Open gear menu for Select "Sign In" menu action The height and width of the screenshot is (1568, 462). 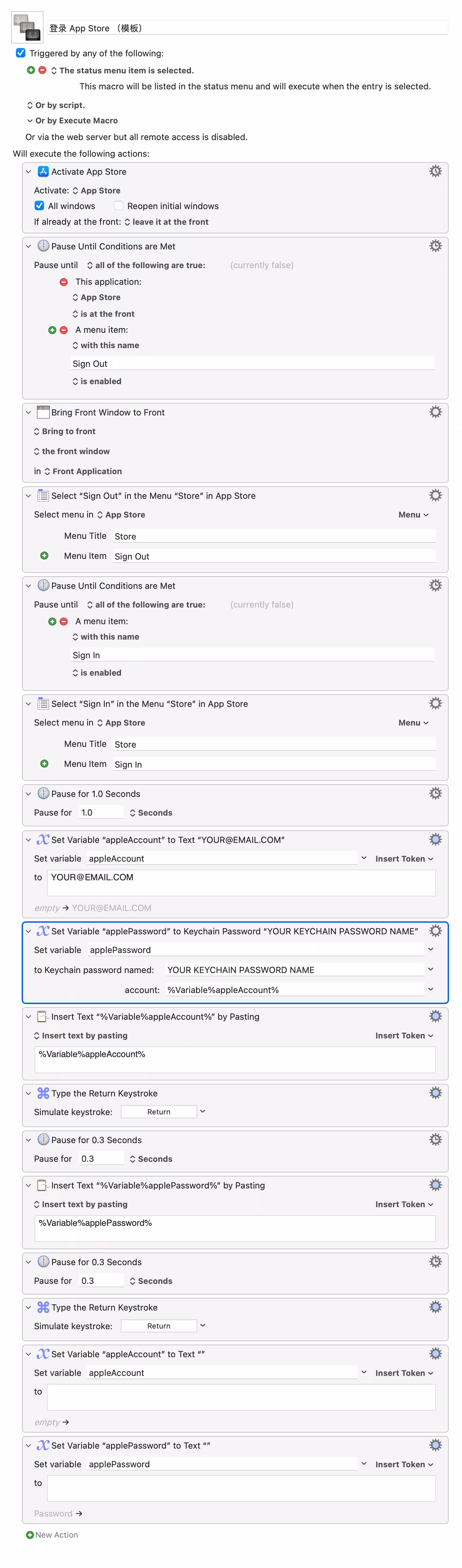click(x=435, y=704)
